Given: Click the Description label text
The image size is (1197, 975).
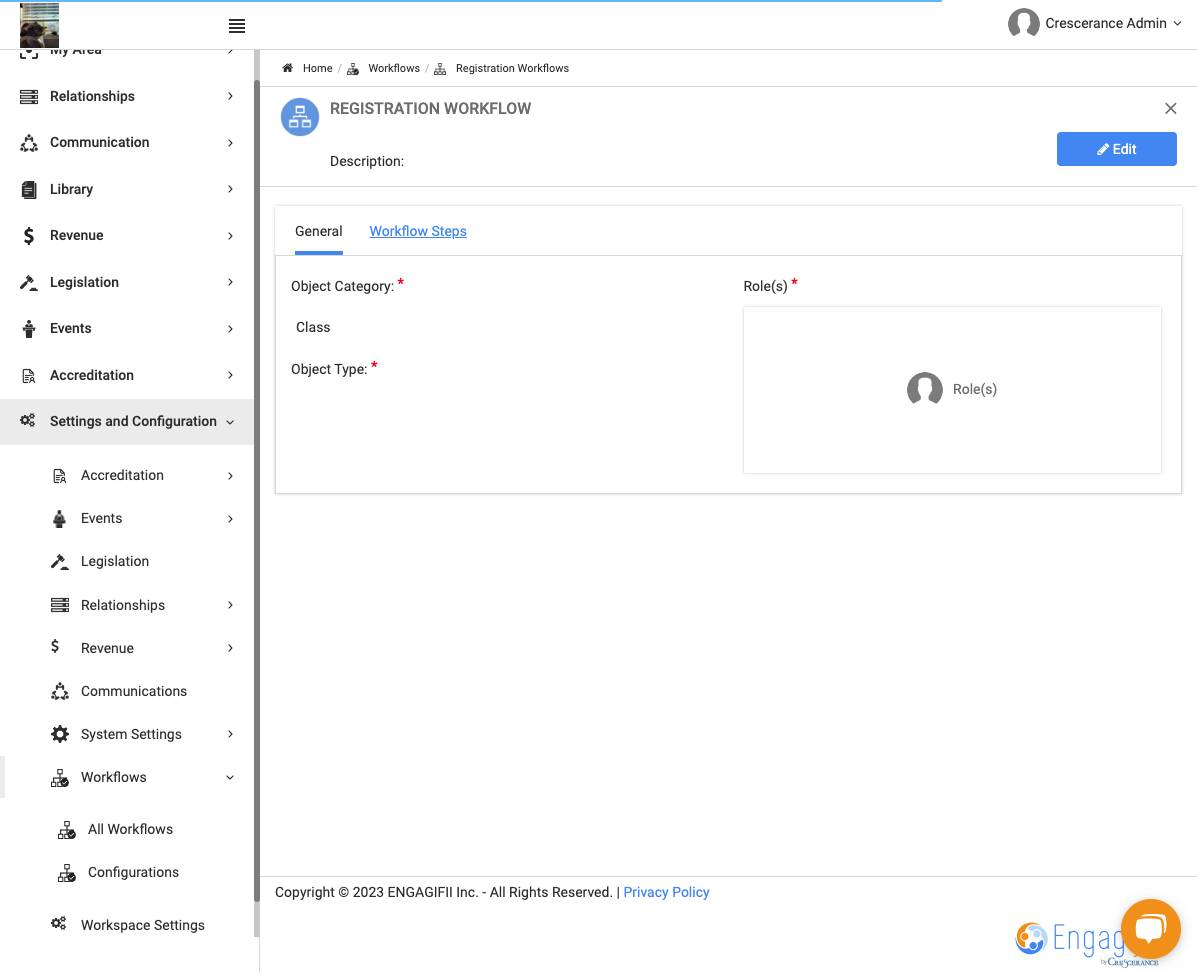Looking at the screenshot, I should tap(366, 162).
